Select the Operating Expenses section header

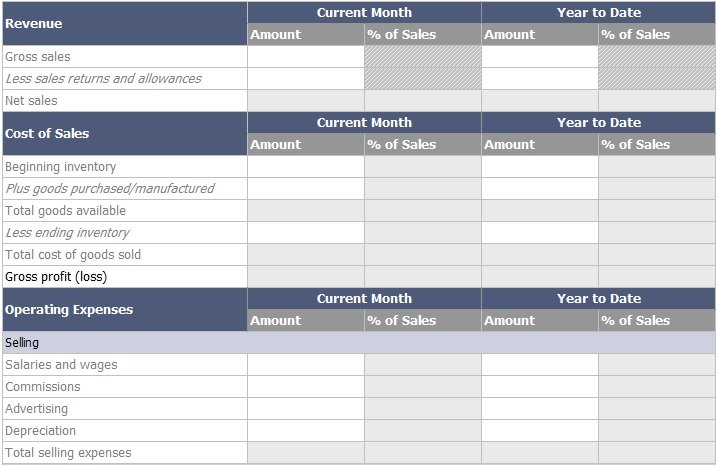point(125,310)
